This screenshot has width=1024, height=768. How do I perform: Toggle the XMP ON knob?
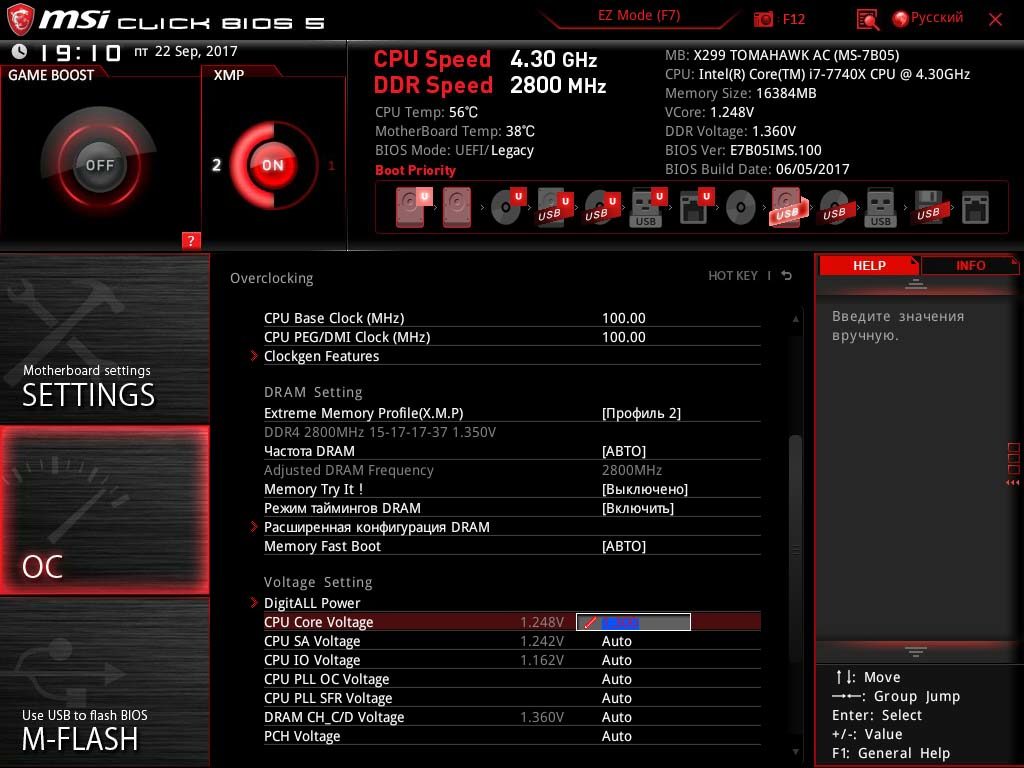[x=273, y=165]
